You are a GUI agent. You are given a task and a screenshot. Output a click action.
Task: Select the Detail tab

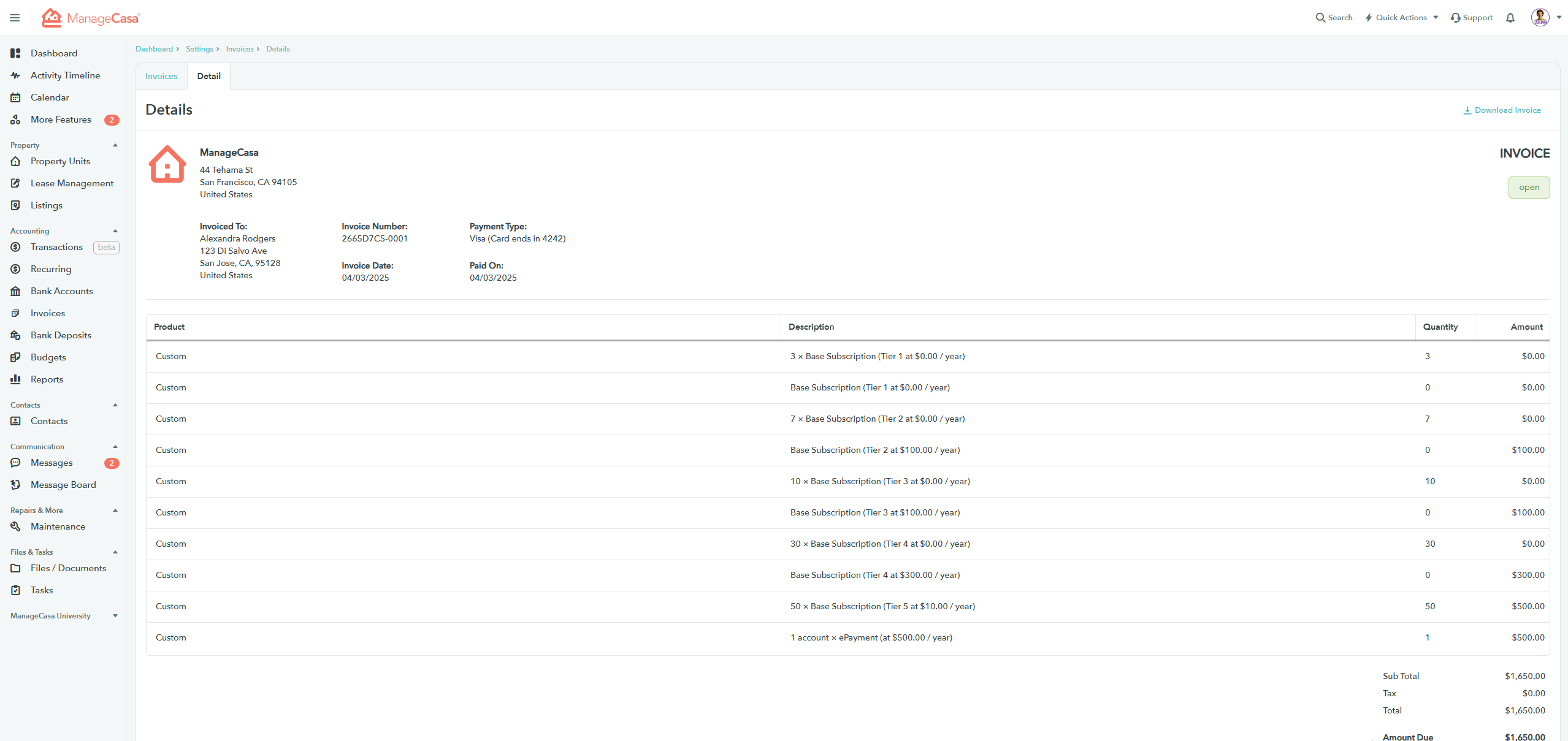tap(208, 76)
